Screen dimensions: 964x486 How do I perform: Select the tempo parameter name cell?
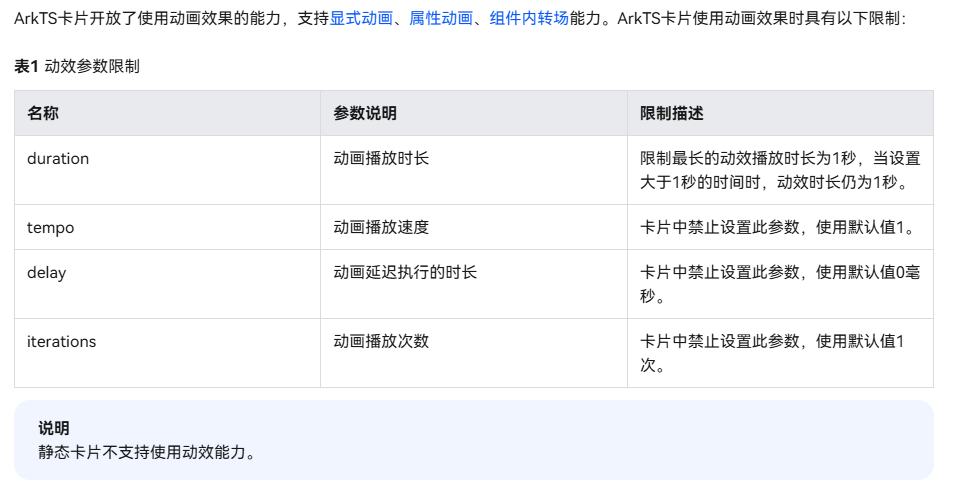[x=50, y=227]
